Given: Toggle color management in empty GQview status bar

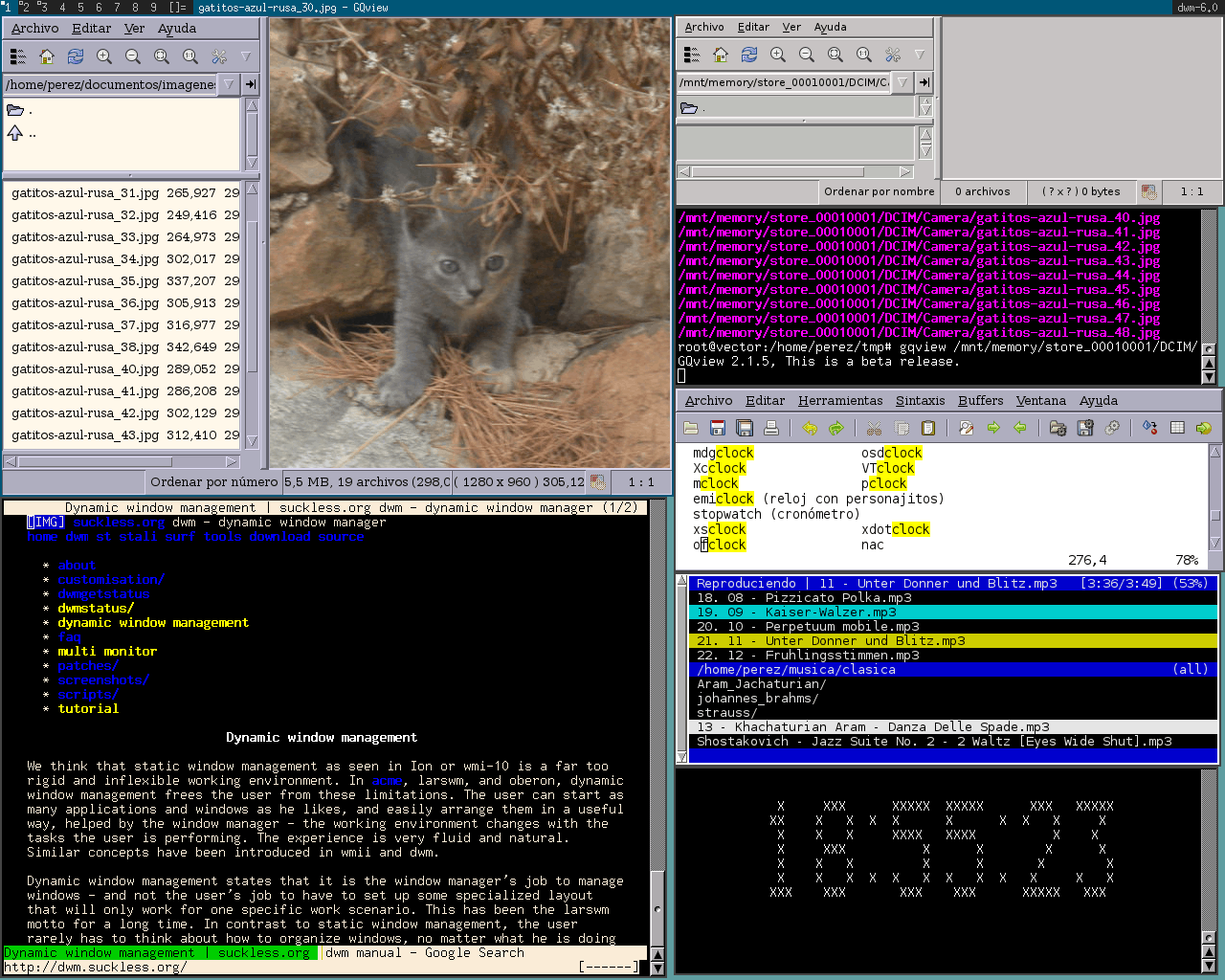Looking at the screenshot, I should pyautogui.click(x=1148, y=191).
